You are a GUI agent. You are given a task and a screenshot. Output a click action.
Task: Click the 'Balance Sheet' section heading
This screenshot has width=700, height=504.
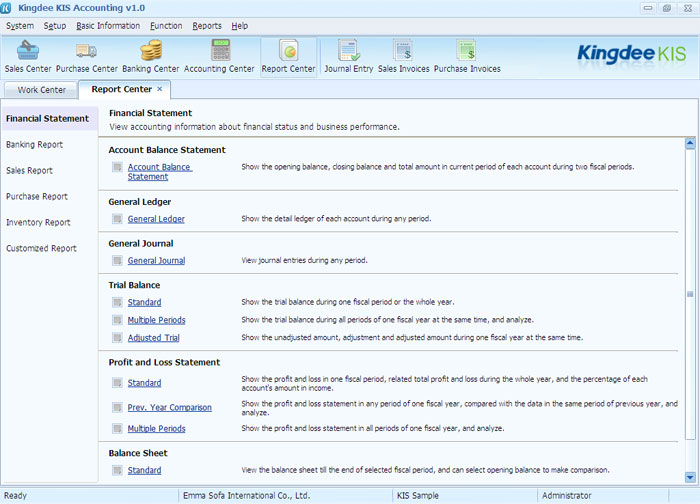click(138, 453)
